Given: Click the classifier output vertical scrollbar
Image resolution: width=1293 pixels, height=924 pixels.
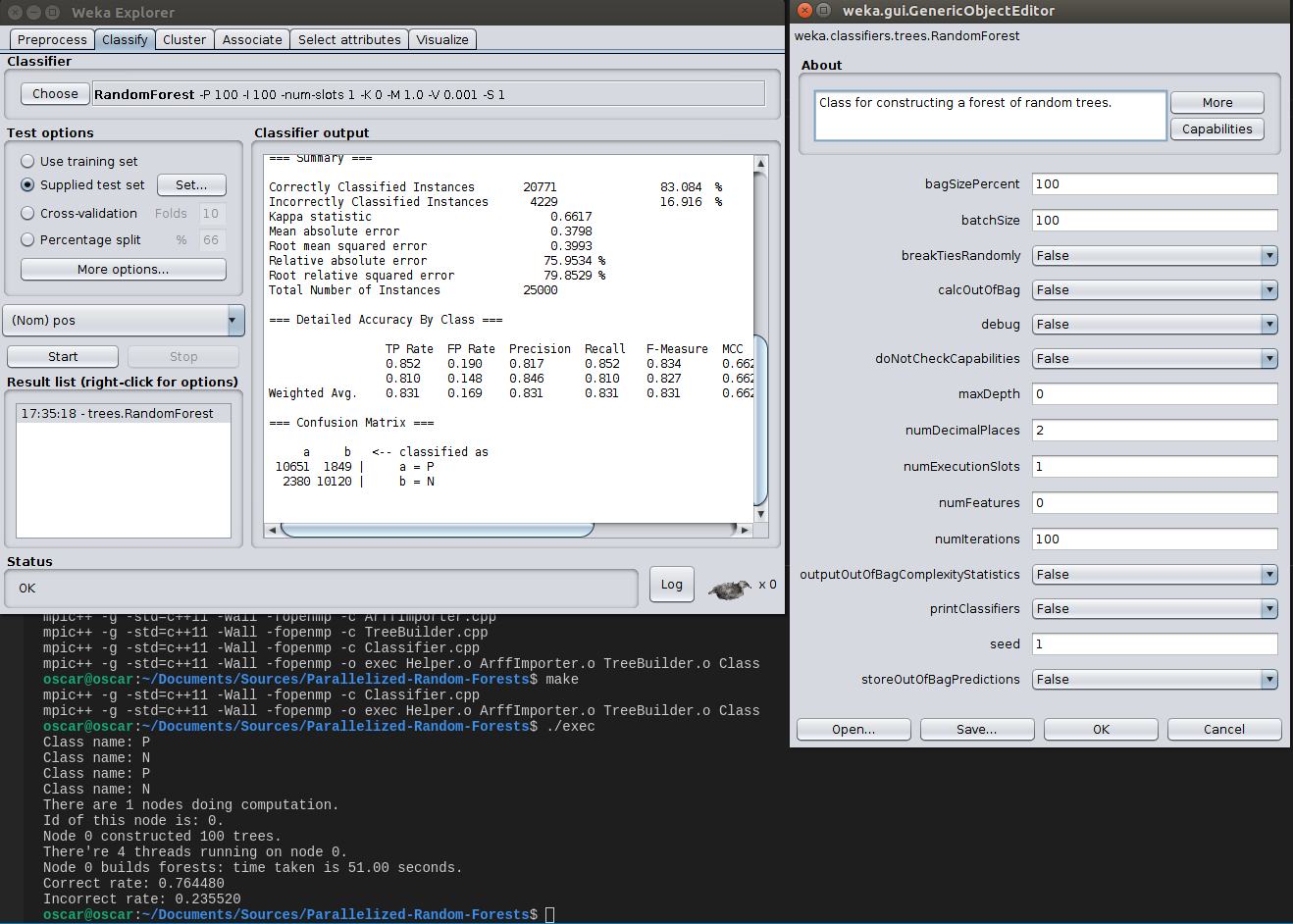Looking at the screenshot, I should point(760,420).
